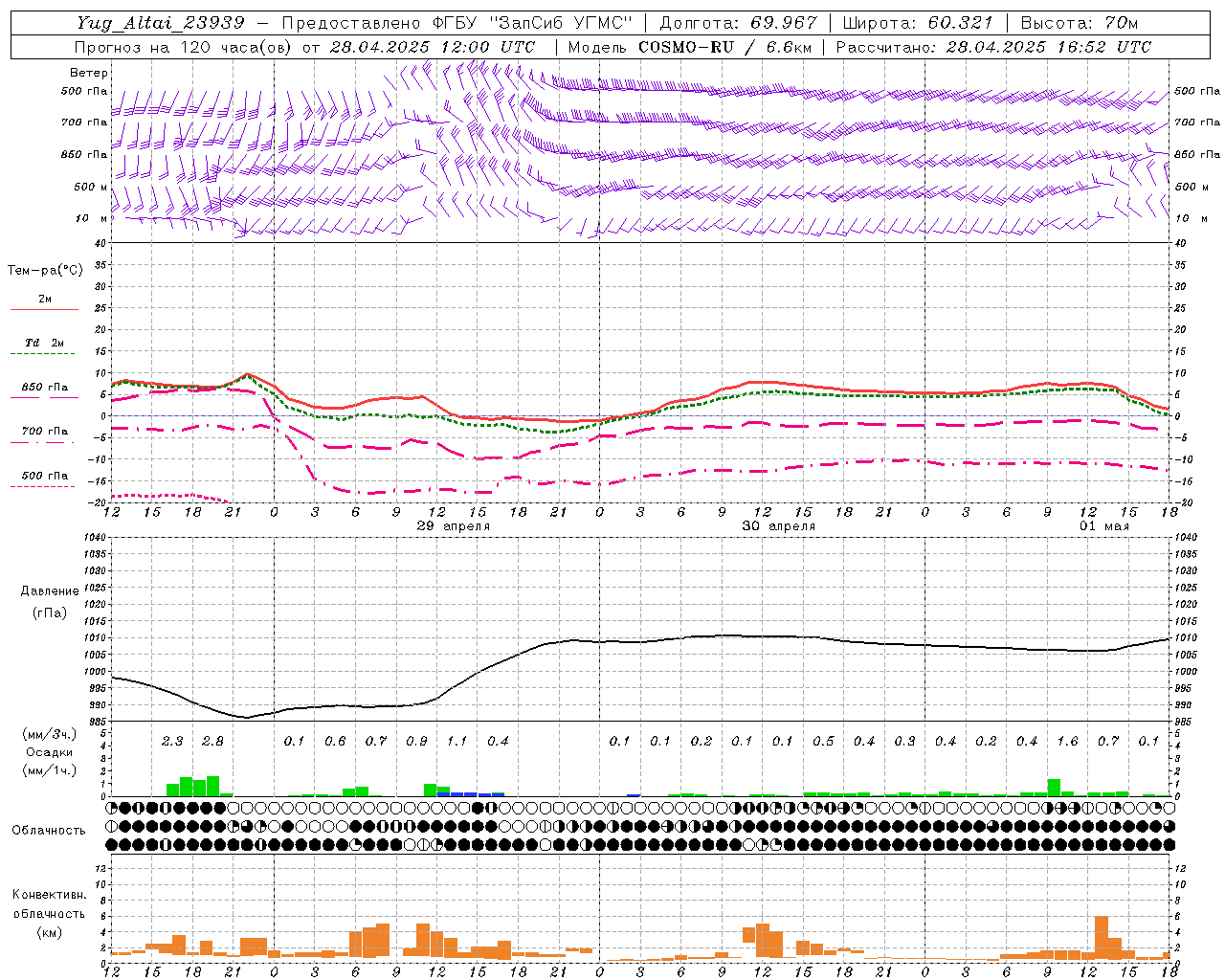This screenshot has height=980, width=1225.
Task: Click the 3-hour precipitation value 0.6
Action: click(x=335, y=741)
